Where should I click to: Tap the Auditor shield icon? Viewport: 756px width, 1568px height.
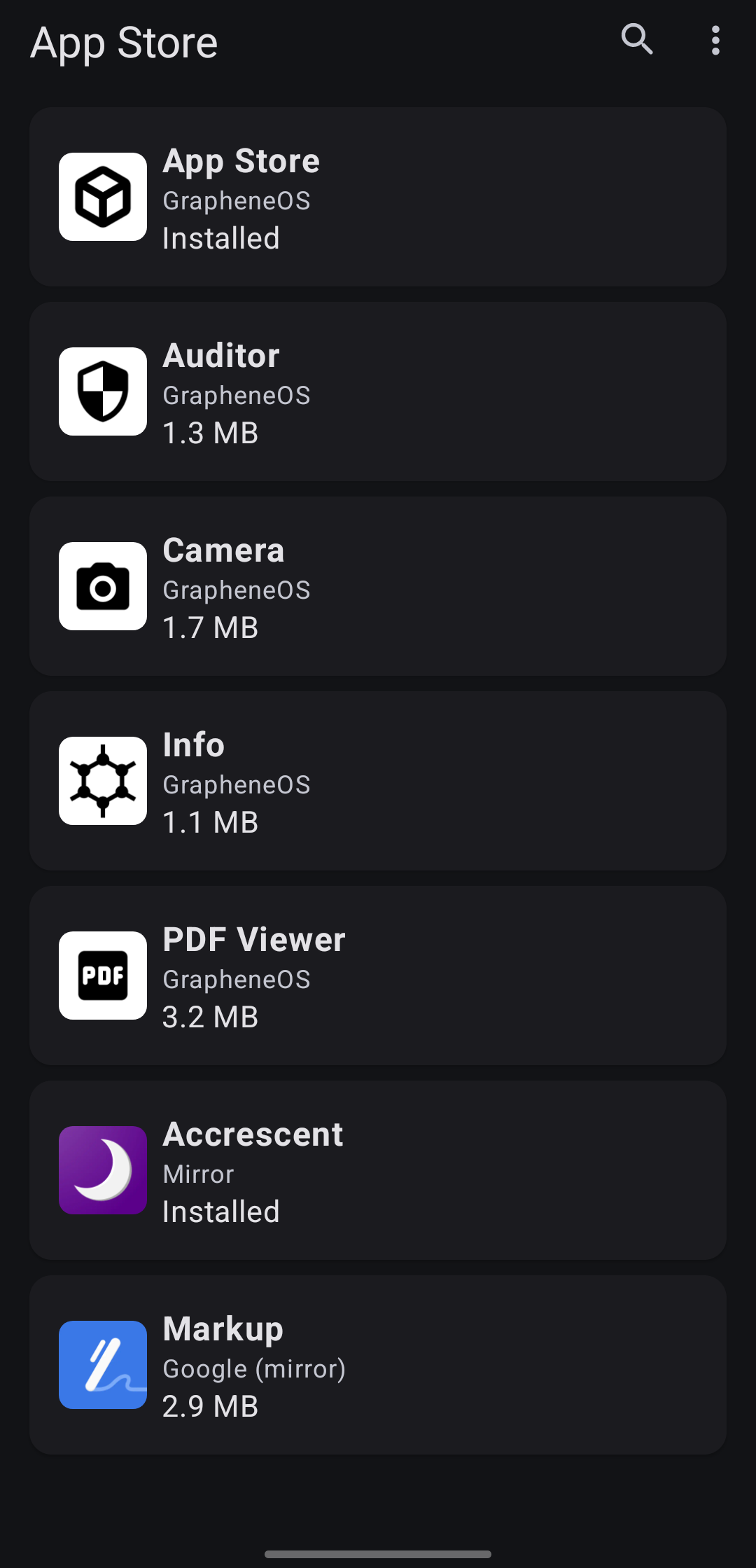click(x=103, y=391)
